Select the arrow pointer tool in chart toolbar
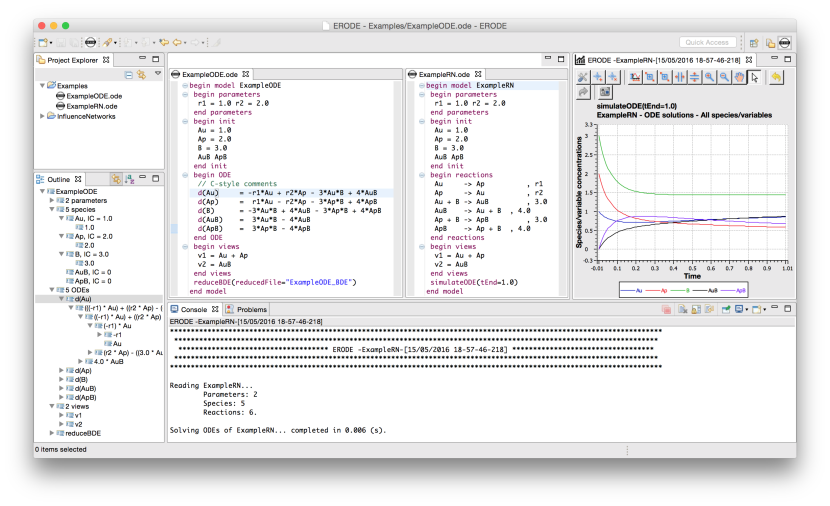The image size is (830, 506). point(754,77)
